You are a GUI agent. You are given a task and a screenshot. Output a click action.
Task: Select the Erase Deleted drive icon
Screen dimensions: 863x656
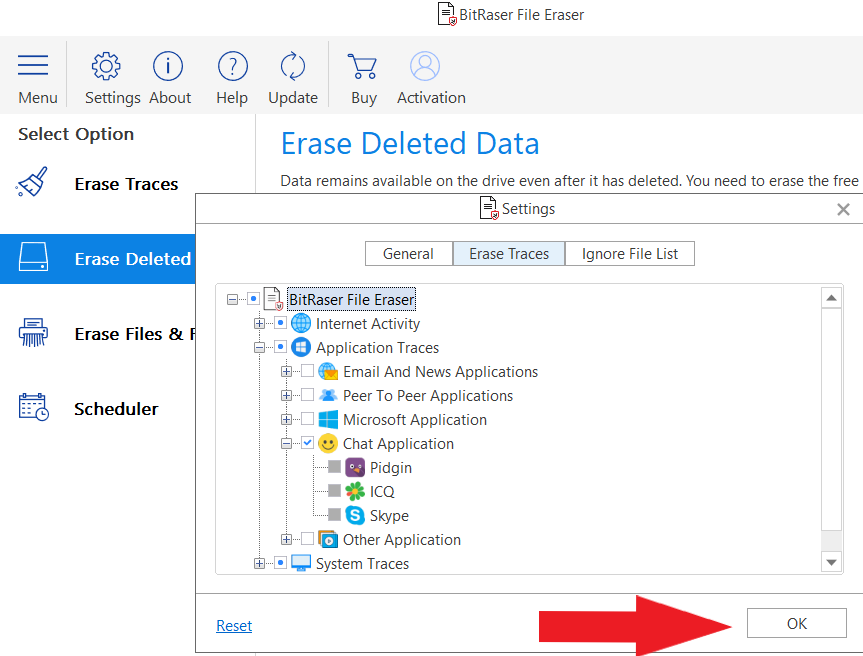pyautogui.click(x=33, y=257)
